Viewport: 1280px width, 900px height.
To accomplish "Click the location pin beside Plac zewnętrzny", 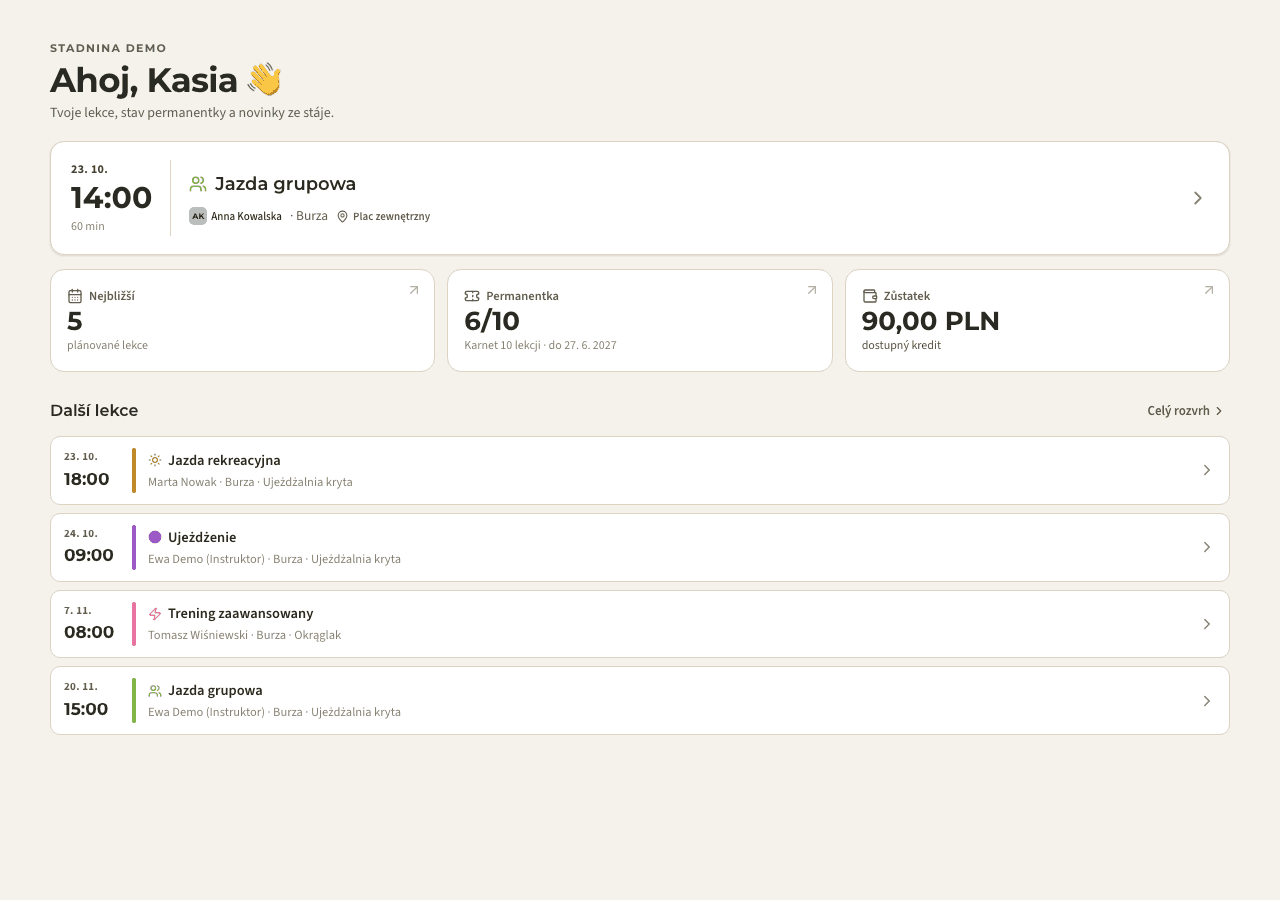I will coord(342,216).
